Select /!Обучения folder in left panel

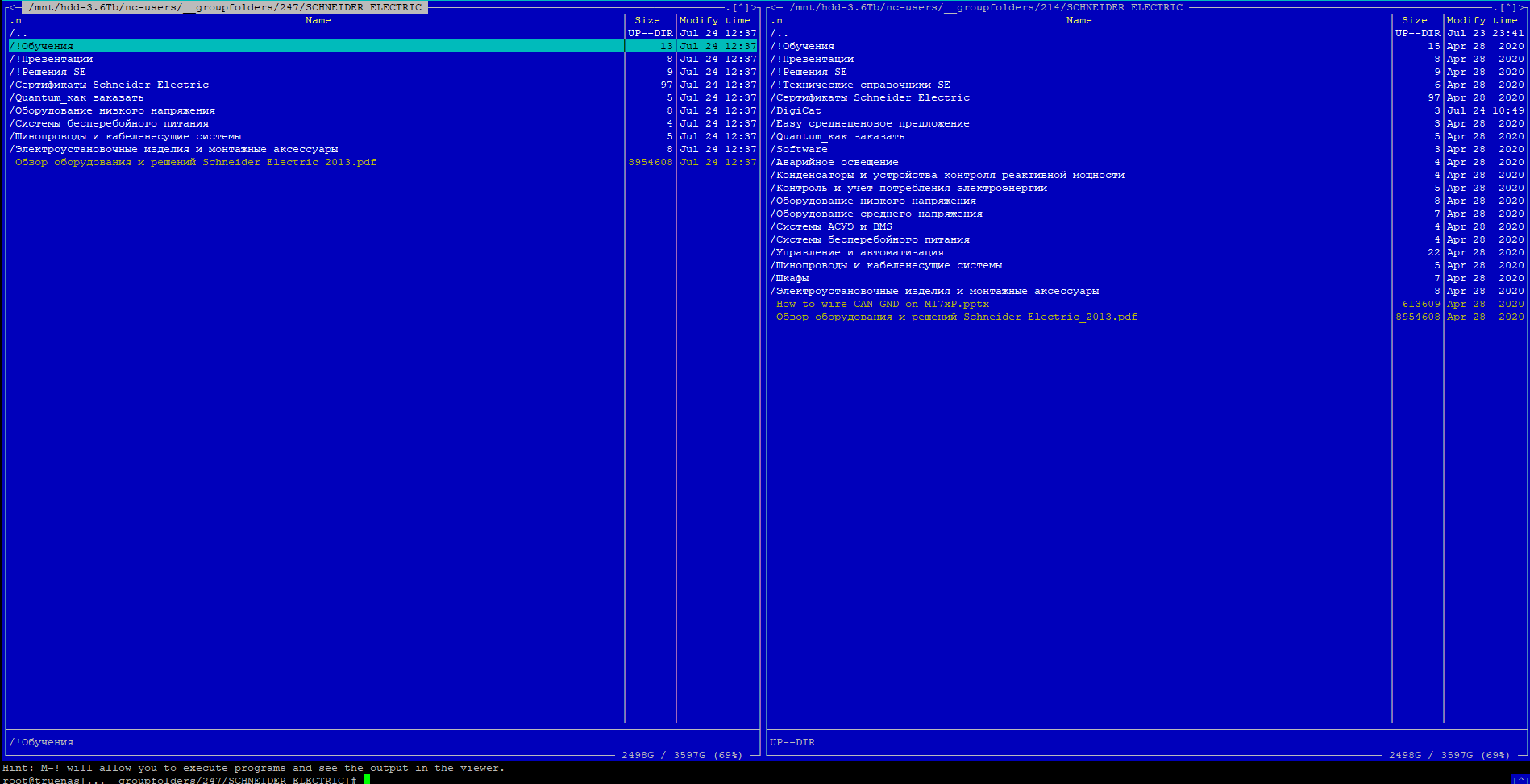[x=383, y=46]
